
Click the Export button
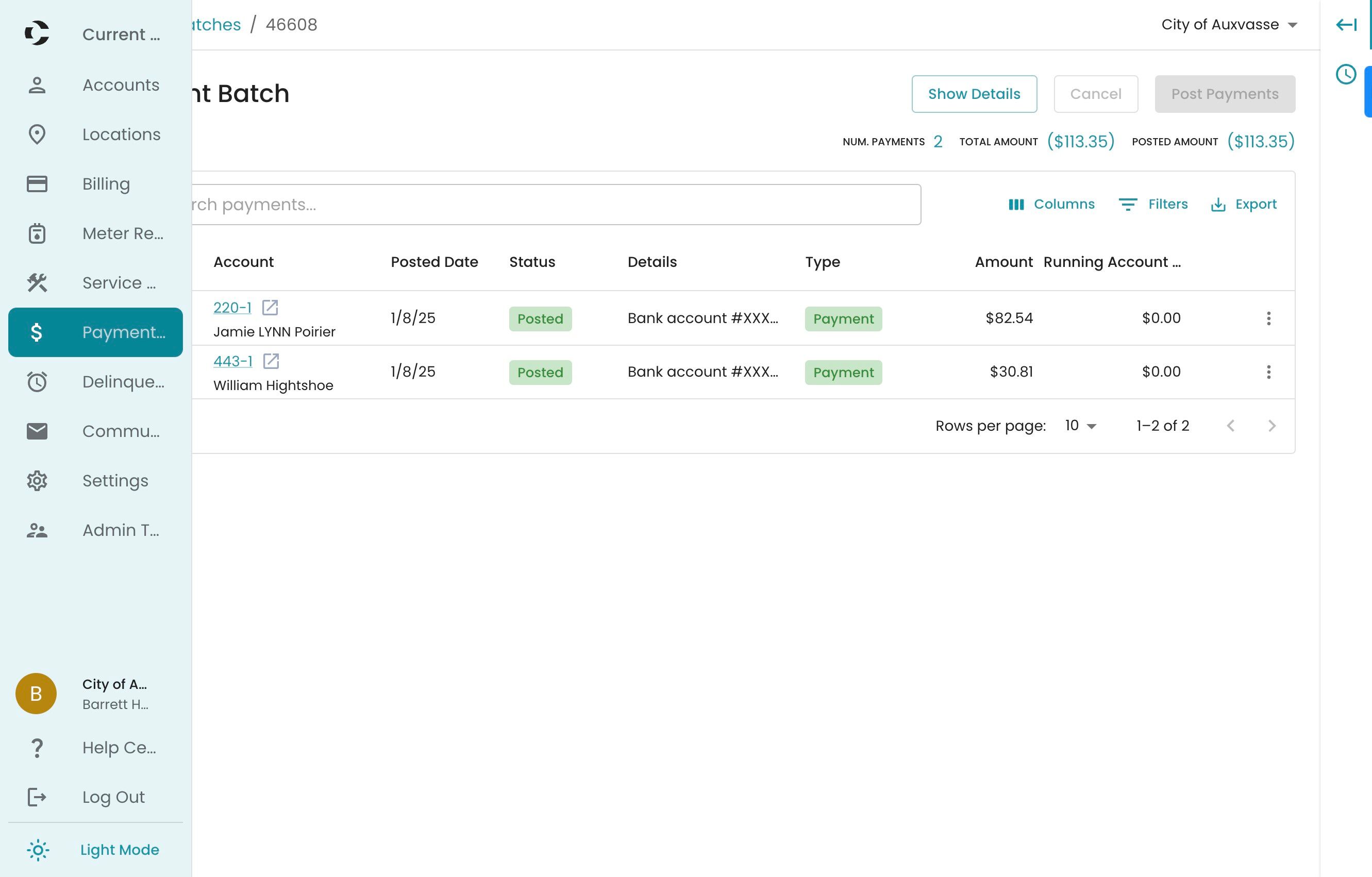(1243, 205)
